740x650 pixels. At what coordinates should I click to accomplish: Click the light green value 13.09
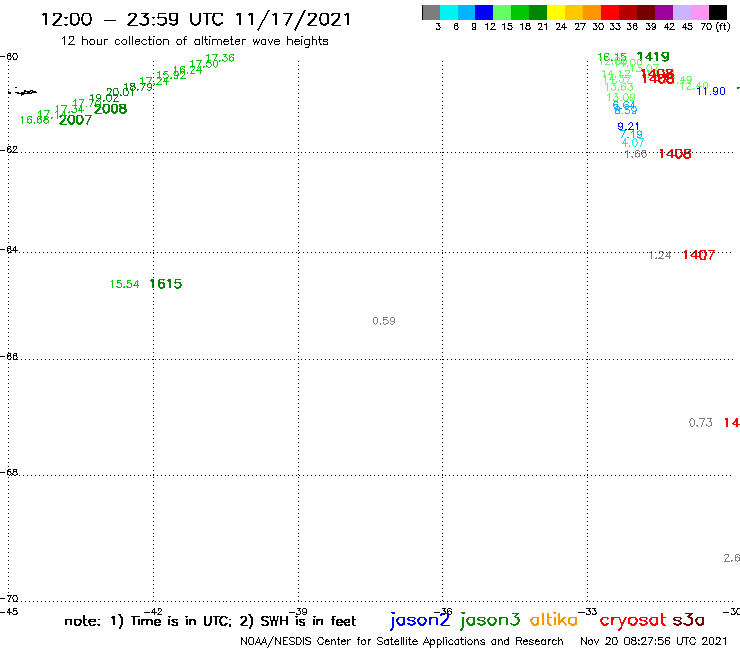pyautogui.click(x=621, y=97)
